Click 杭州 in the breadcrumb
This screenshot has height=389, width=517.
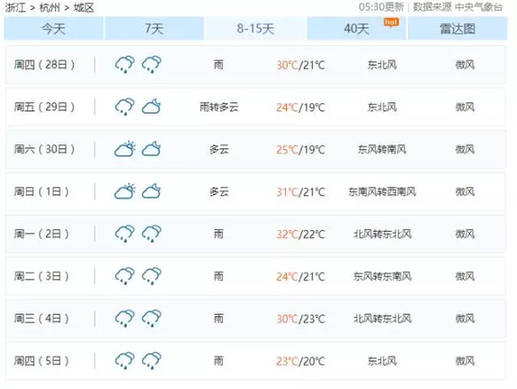50,7
